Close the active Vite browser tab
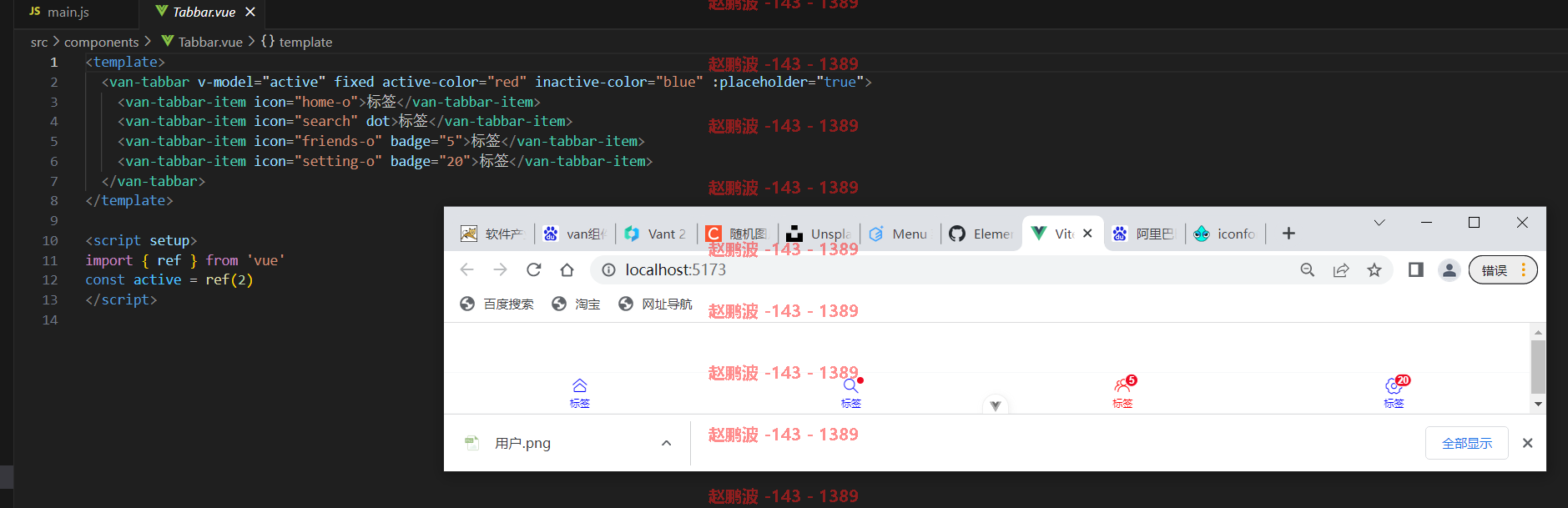 coord(1087,234)
